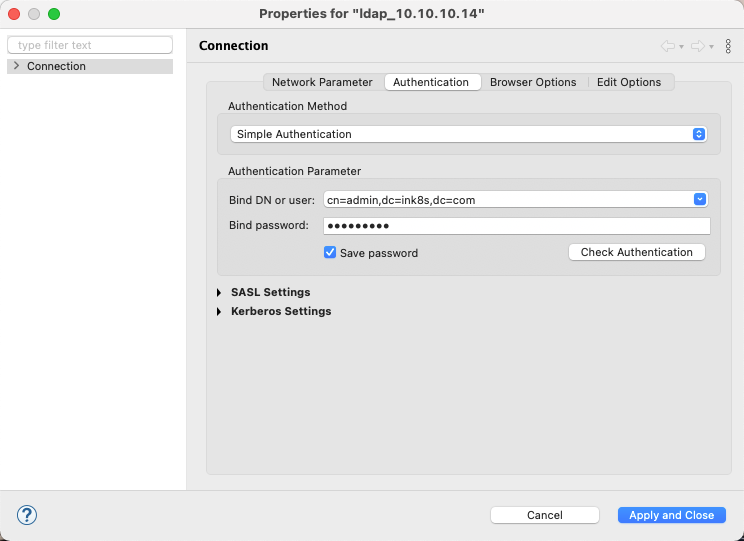Go back using the left arrow icon
The width and height of the screenshot is (744, 541).
668,46
